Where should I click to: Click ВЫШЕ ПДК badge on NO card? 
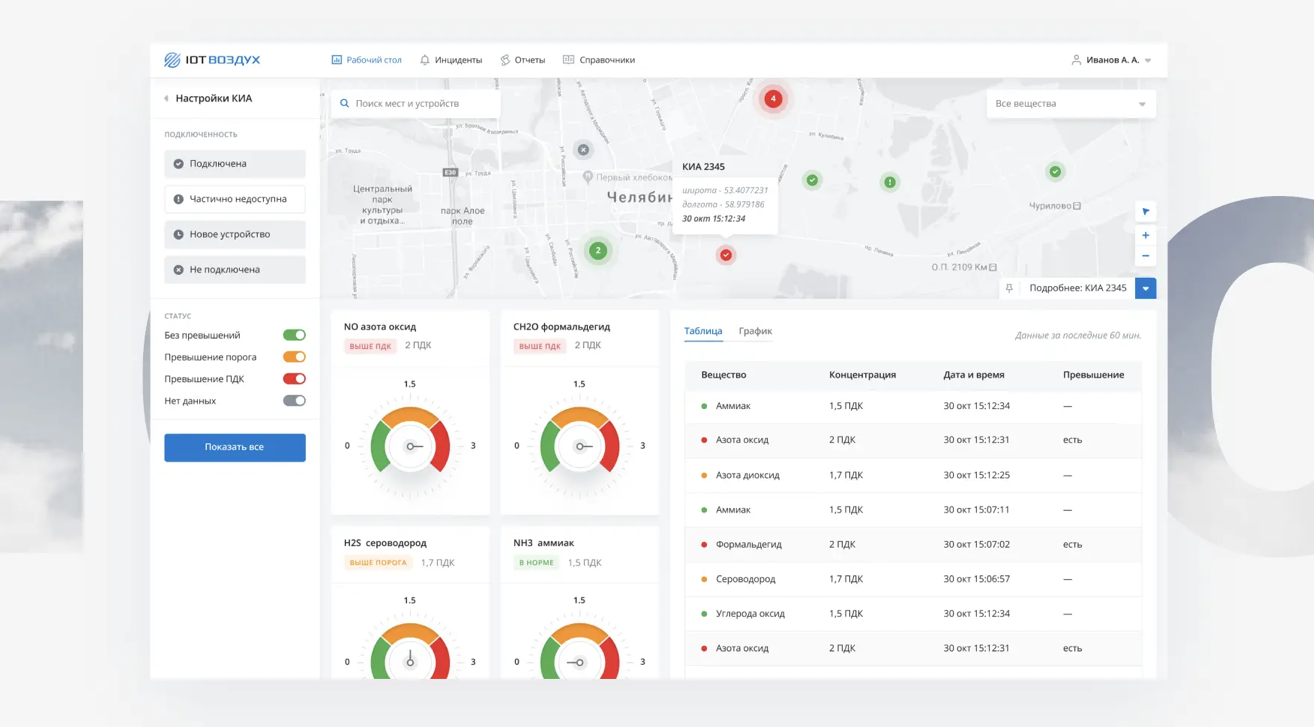370,346
